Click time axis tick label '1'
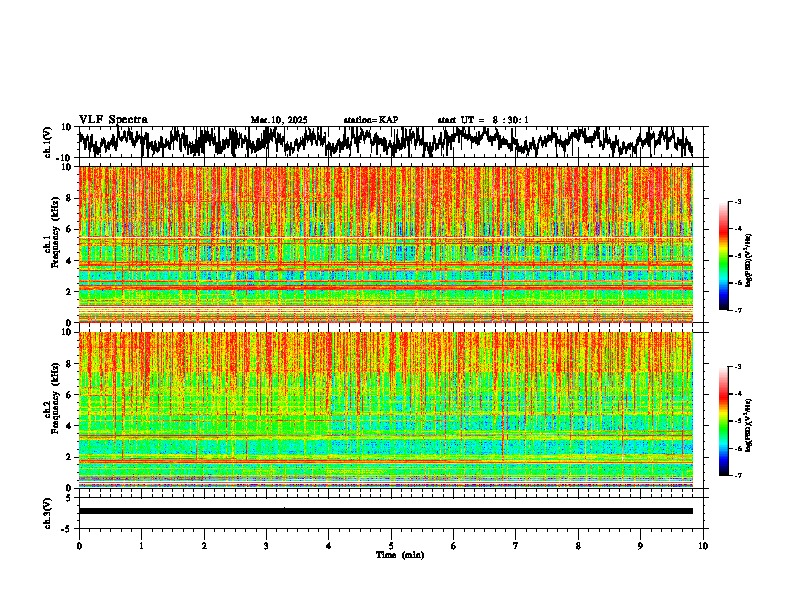The height and width of the screenshot is (612, 792). coord(141,546)
